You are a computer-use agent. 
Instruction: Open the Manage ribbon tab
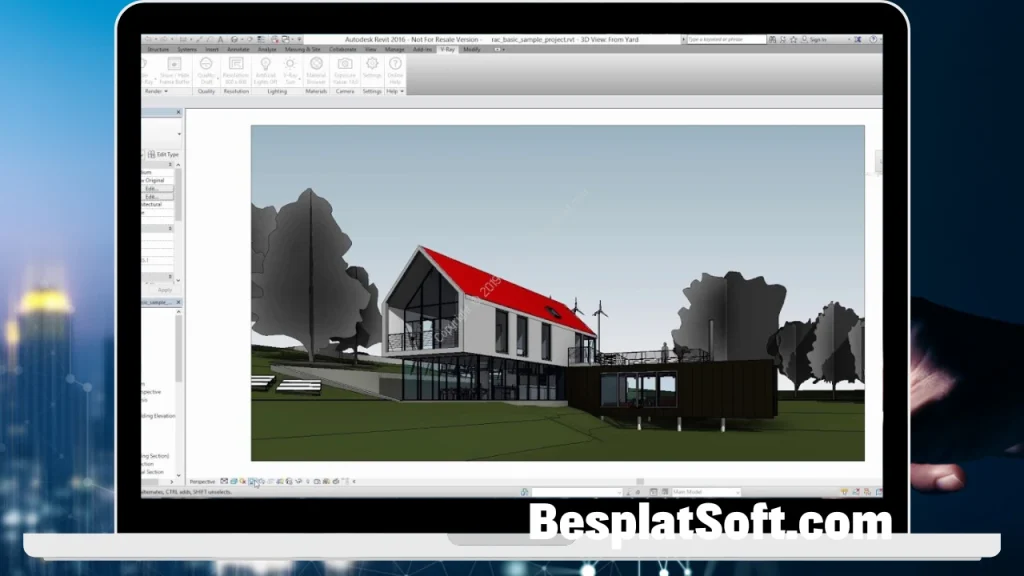[x=395, y=50]
